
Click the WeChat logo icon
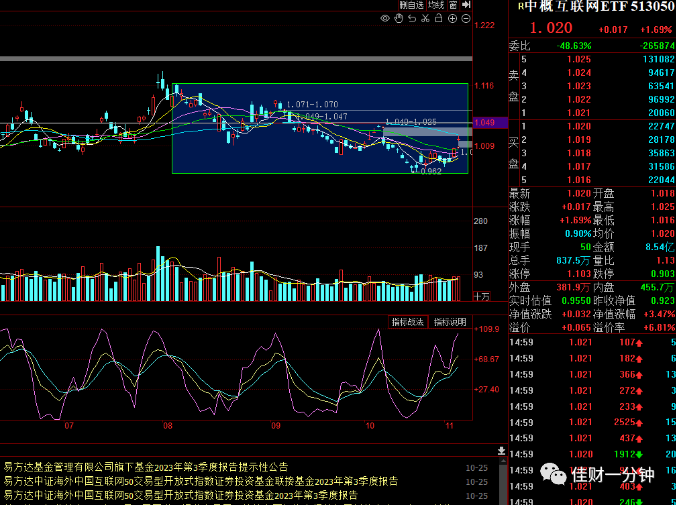(x=553, y=474)
